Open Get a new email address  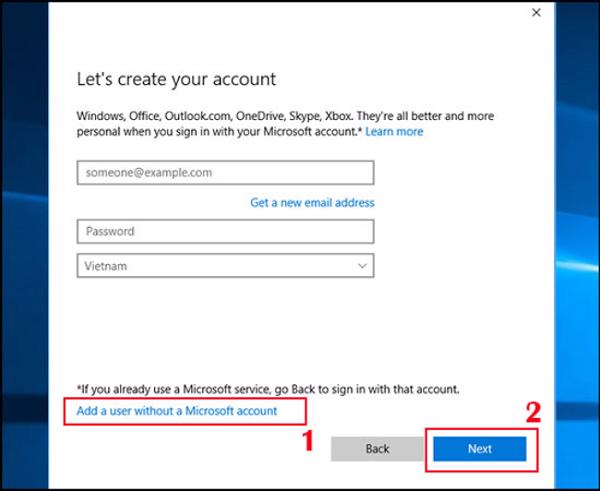312,202
